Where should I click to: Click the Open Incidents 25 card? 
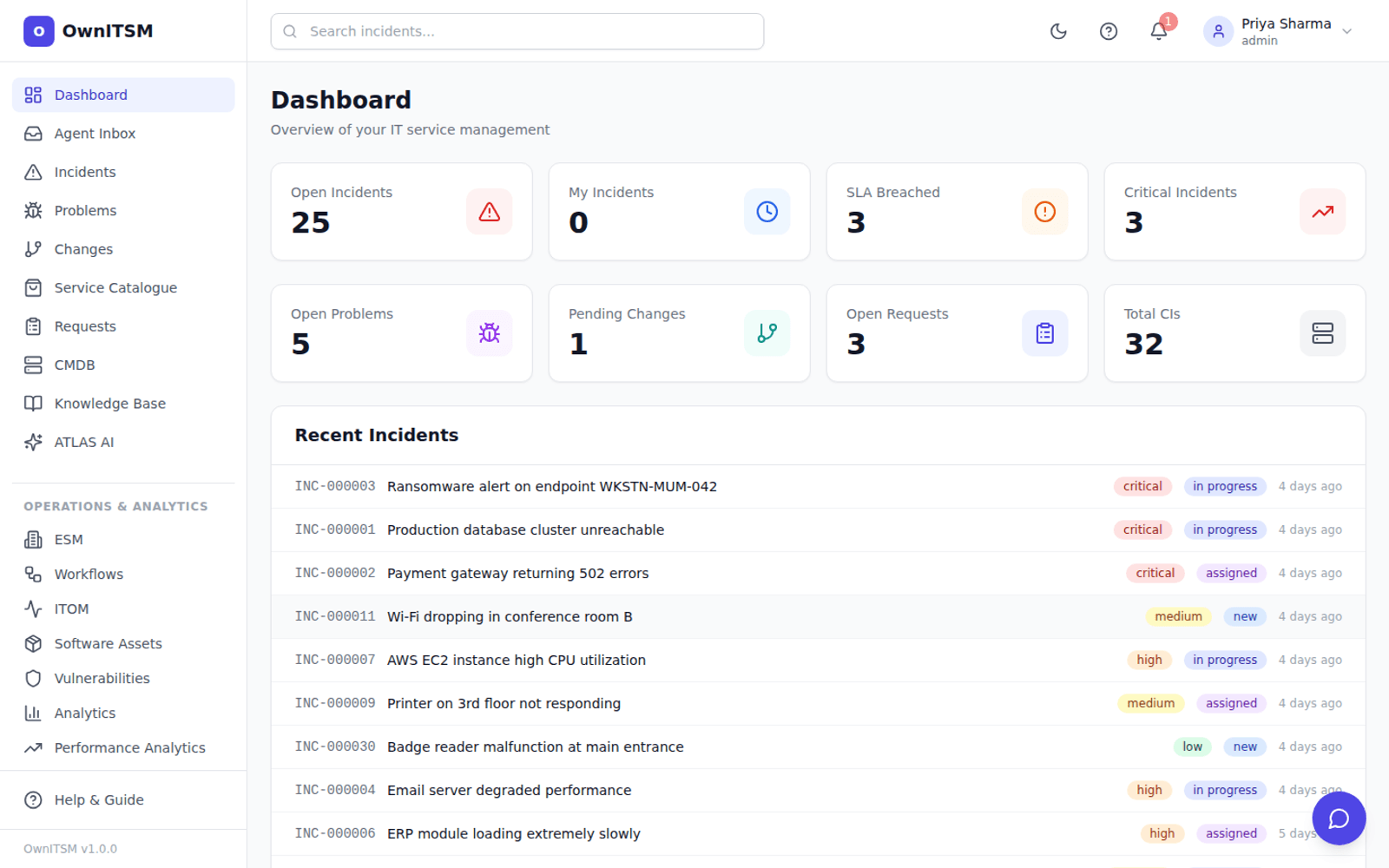point(402,212)
